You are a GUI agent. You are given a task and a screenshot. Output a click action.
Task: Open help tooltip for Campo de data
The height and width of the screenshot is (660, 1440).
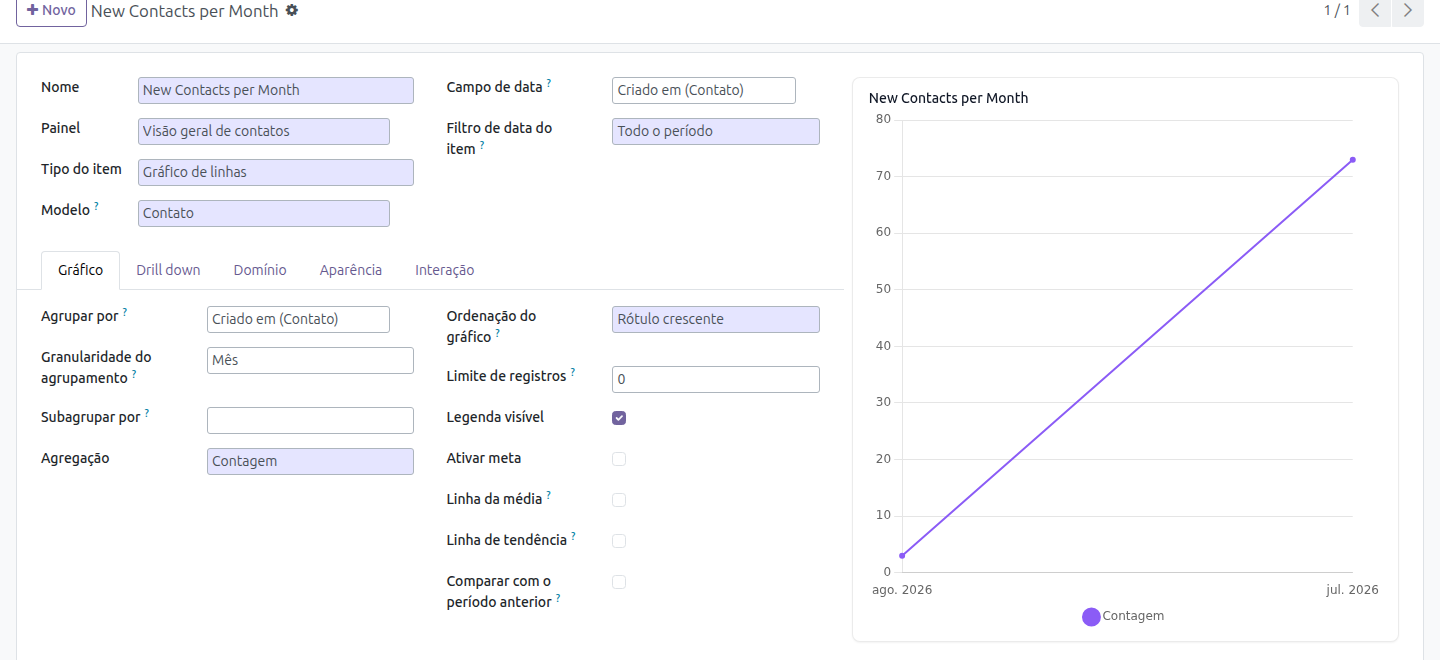[x=549, y=83]
